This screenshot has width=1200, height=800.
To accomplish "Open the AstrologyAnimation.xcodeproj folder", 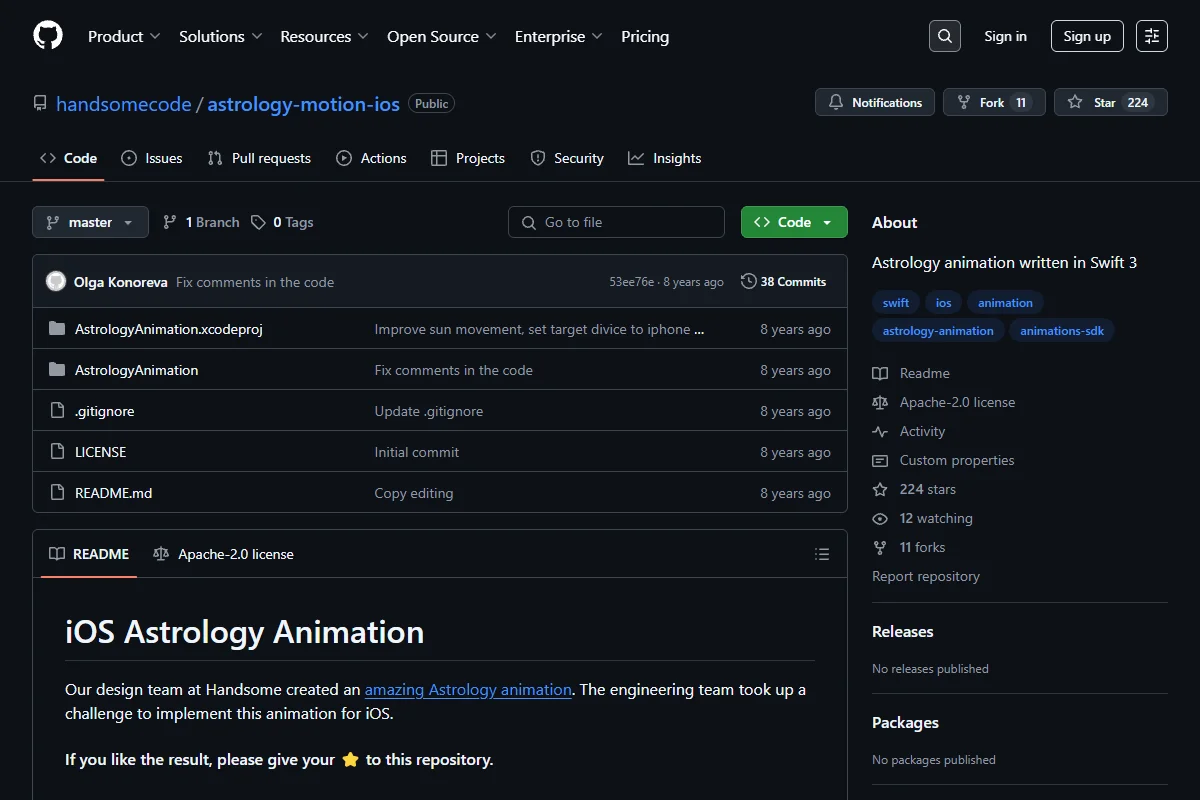I will (169, 329).
